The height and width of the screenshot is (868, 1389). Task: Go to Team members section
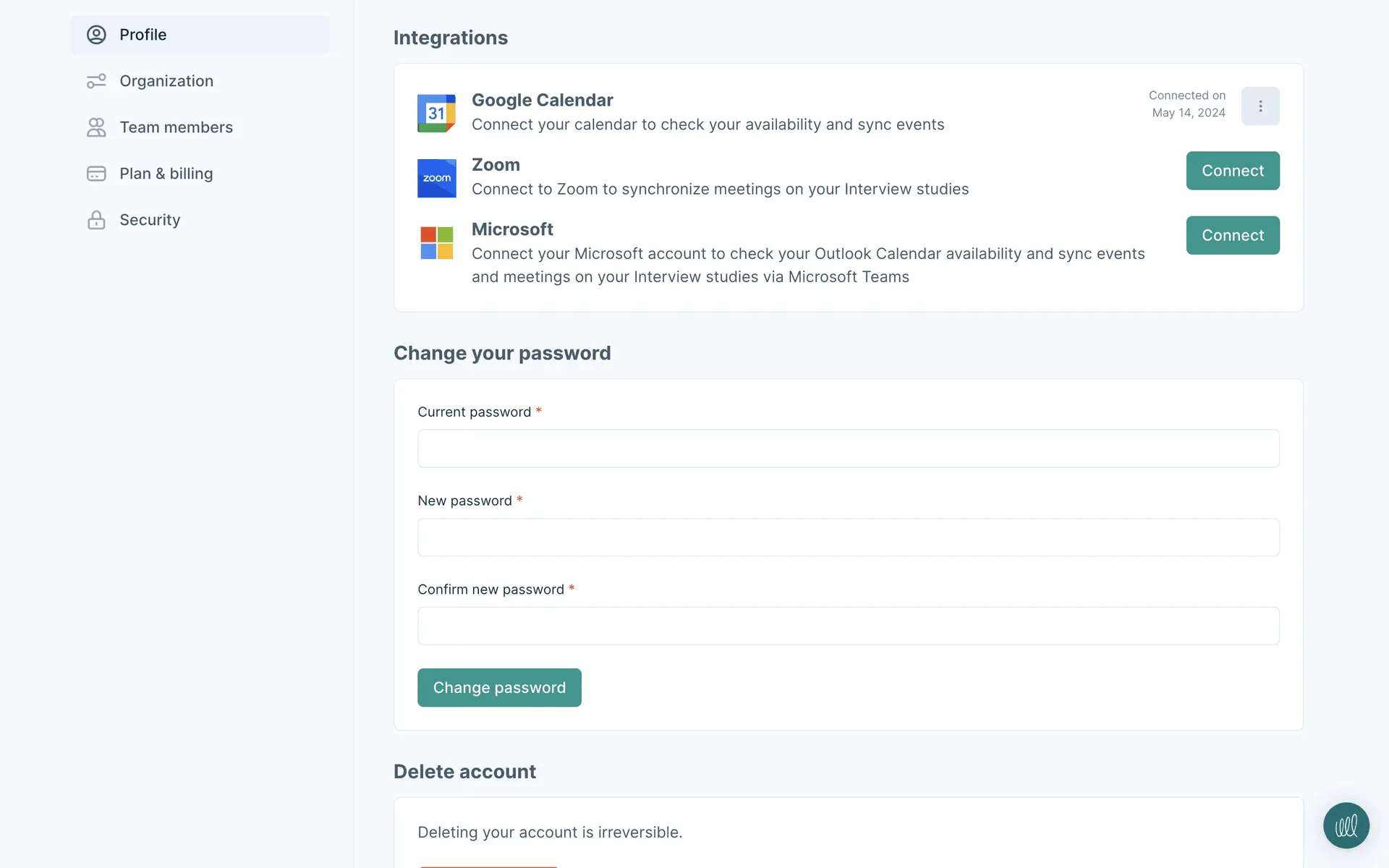176,127
